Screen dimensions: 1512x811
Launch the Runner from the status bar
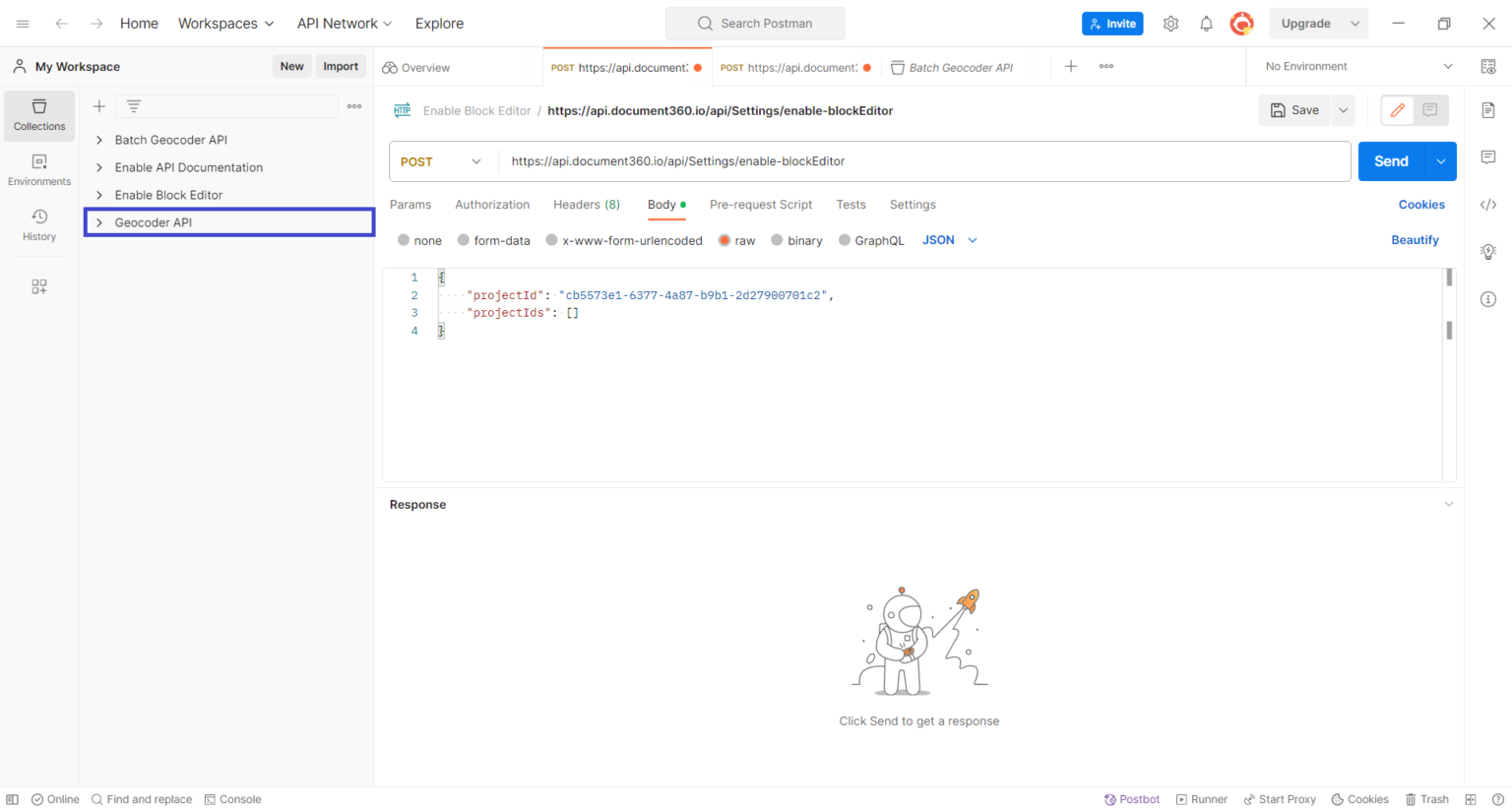coord(1201,799)
